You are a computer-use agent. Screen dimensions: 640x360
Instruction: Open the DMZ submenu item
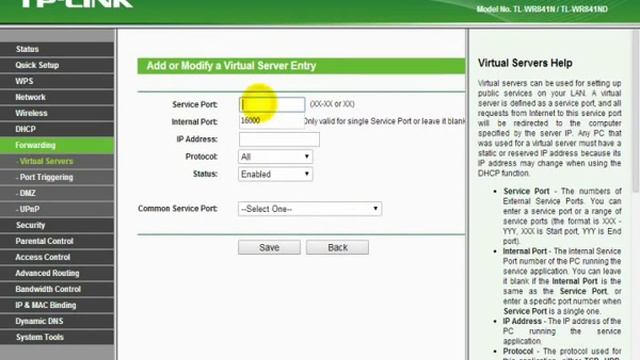tap(57, 193)
